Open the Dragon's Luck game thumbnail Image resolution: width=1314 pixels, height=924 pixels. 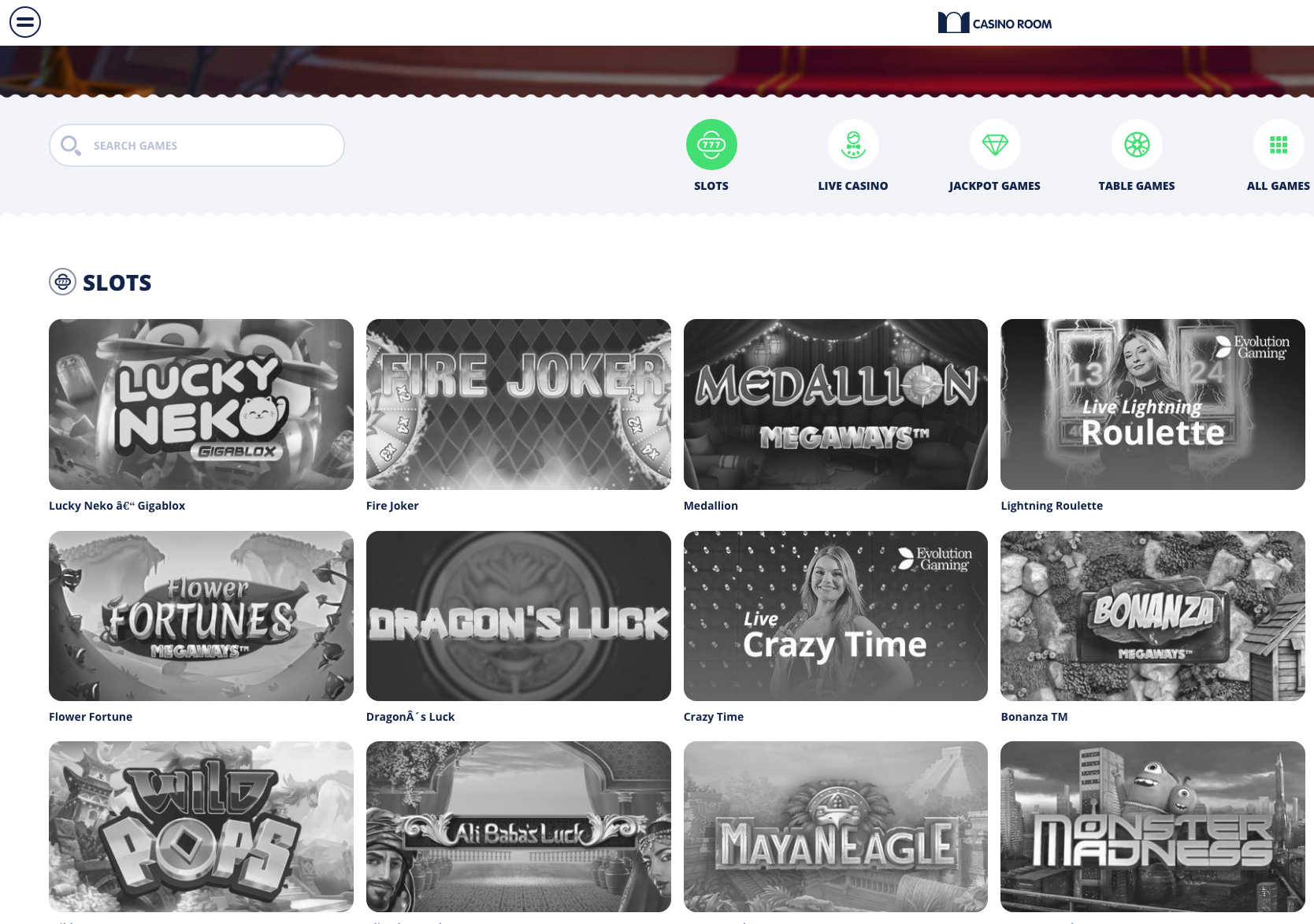[x=518, y=616]
